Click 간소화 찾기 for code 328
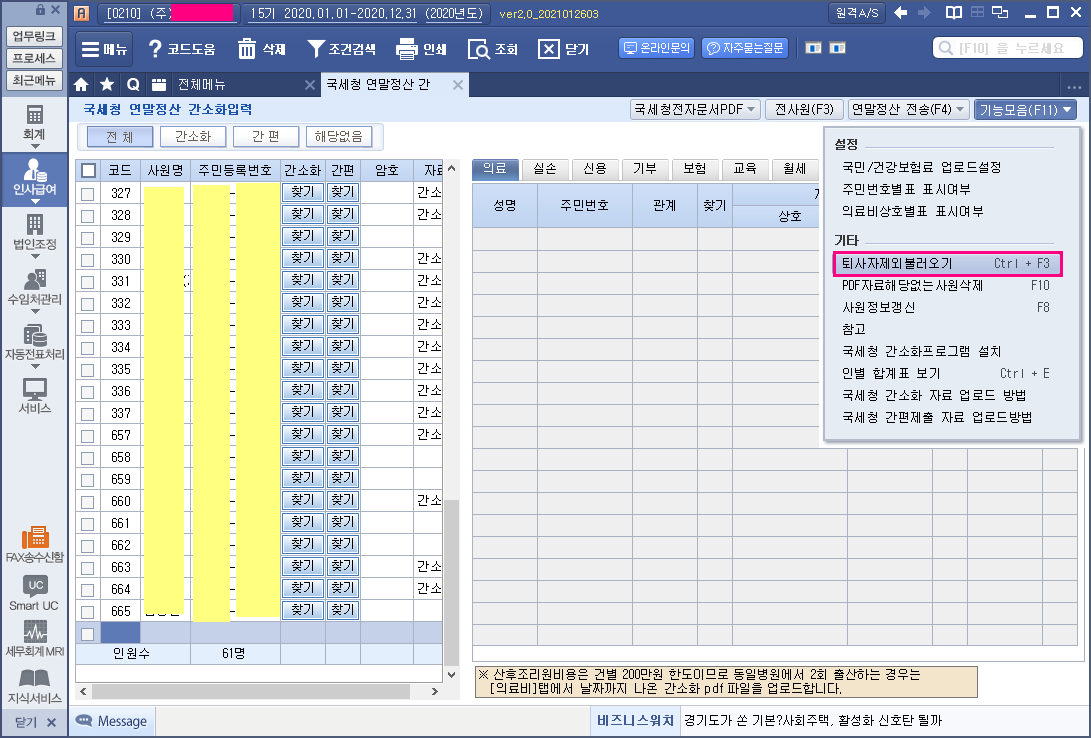 tap(303, 214)
